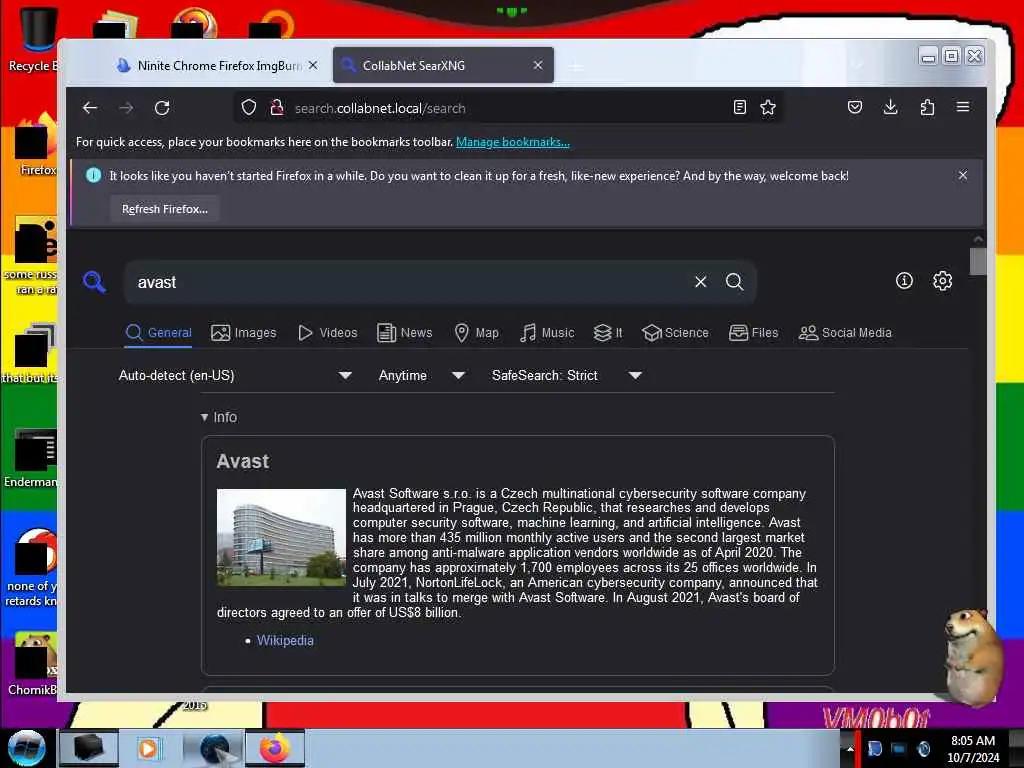Clear the avast search query
The width and height of the screenshot is (1024, 768).
coord(701,281)
